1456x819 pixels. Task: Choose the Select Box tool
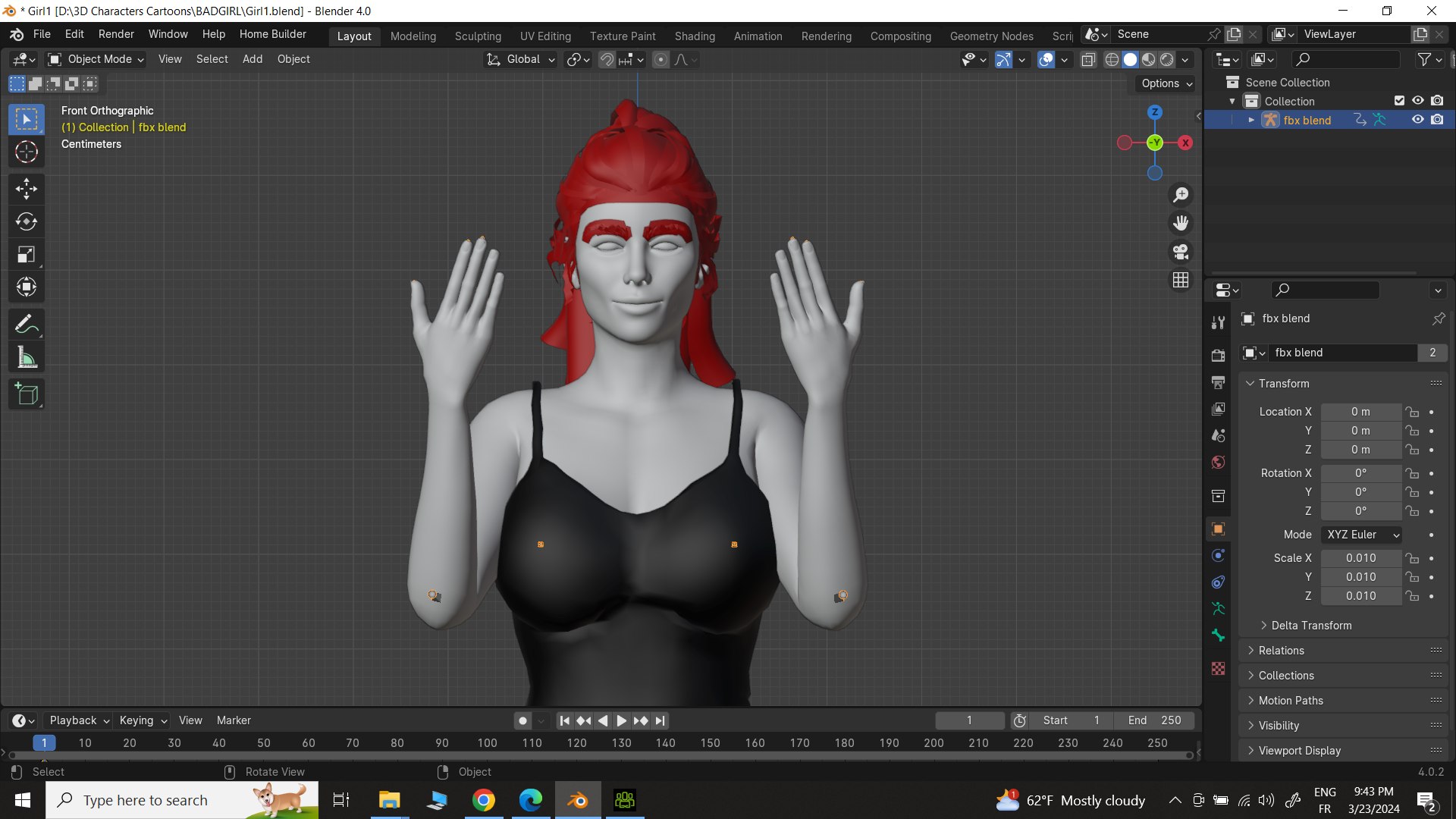[x=27, y=119]
